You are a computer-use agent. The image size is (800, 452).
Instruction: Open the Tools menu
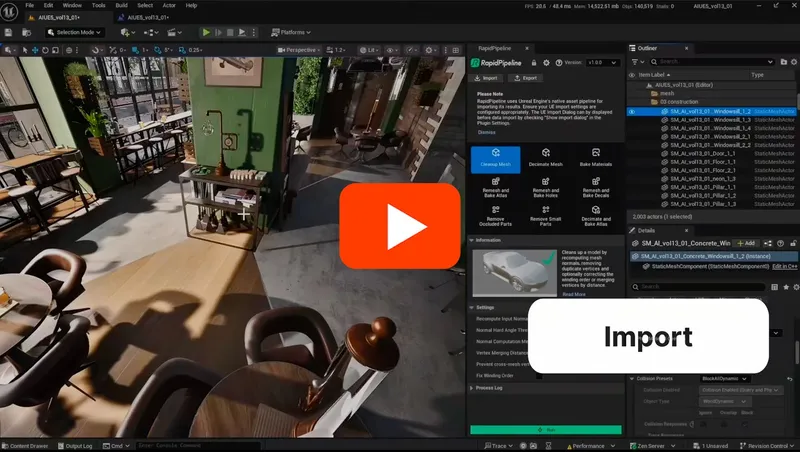pos(98,5)
